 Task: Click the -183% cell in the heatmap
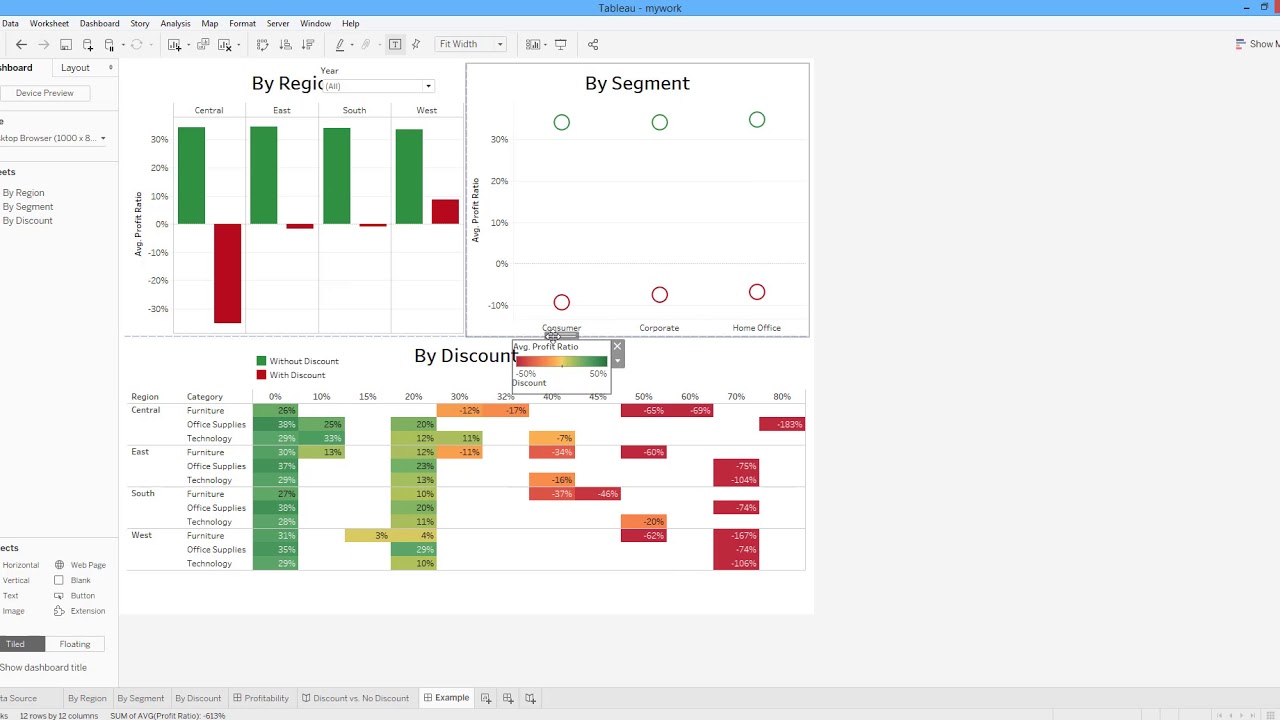[782, 424]
